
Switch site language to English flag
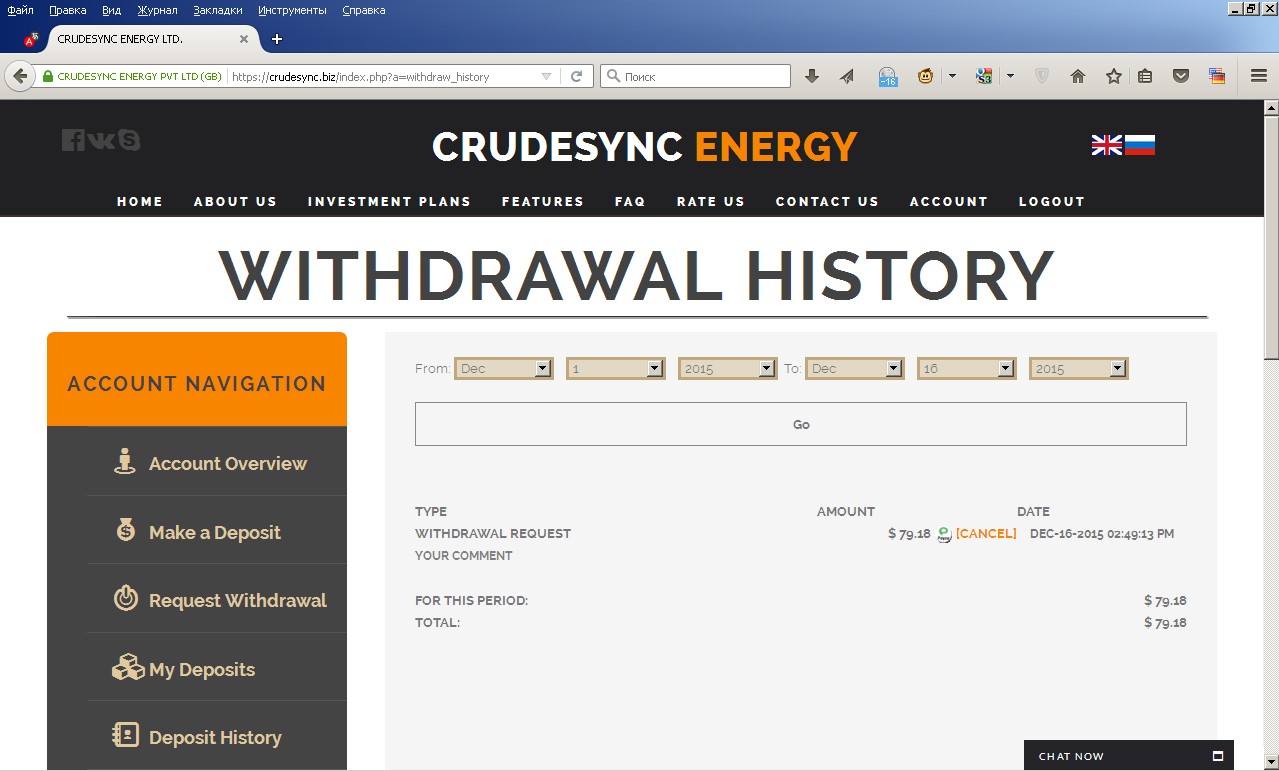(x=1106, y=145)
